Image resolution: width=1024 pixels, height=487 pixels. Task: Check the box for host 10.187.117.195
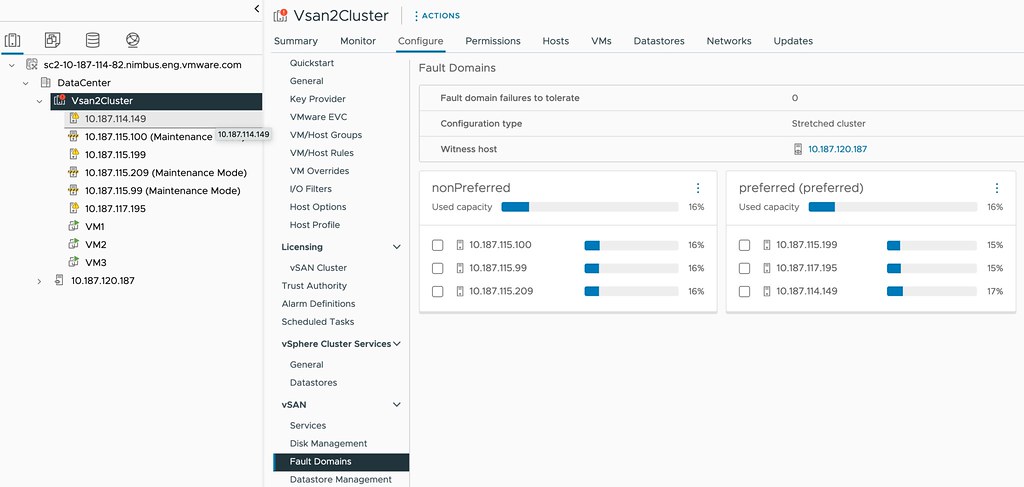(x=744, y=268)
